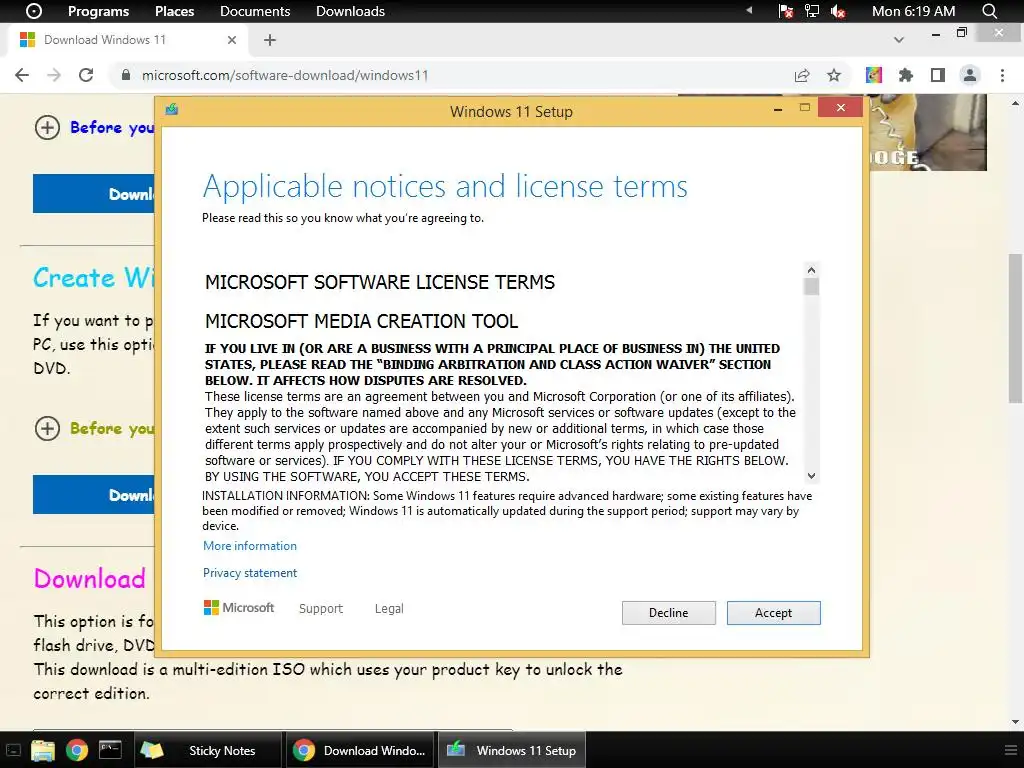
Task: Click the Windows 11 Setup title bar icon
Action: point(172,110)
